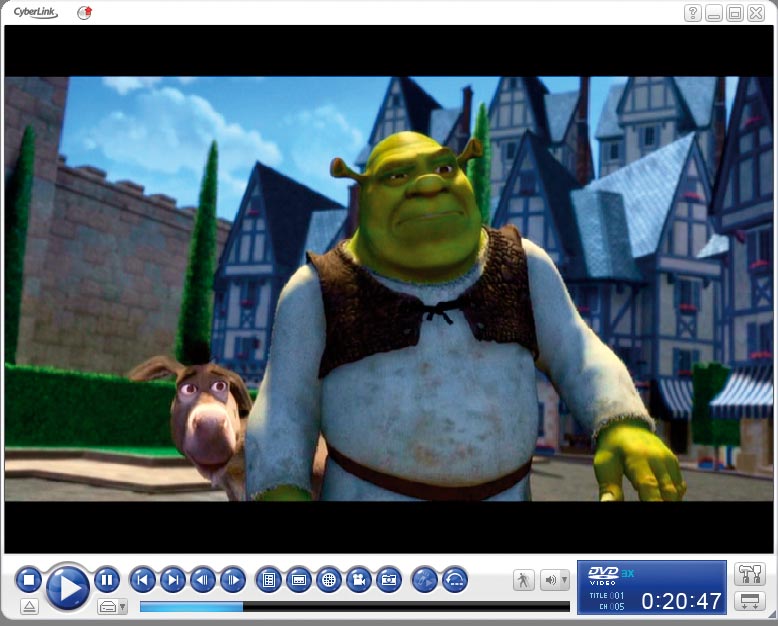Step backward one frame
This screenshot has height=626, width=778.
point(203,579)
